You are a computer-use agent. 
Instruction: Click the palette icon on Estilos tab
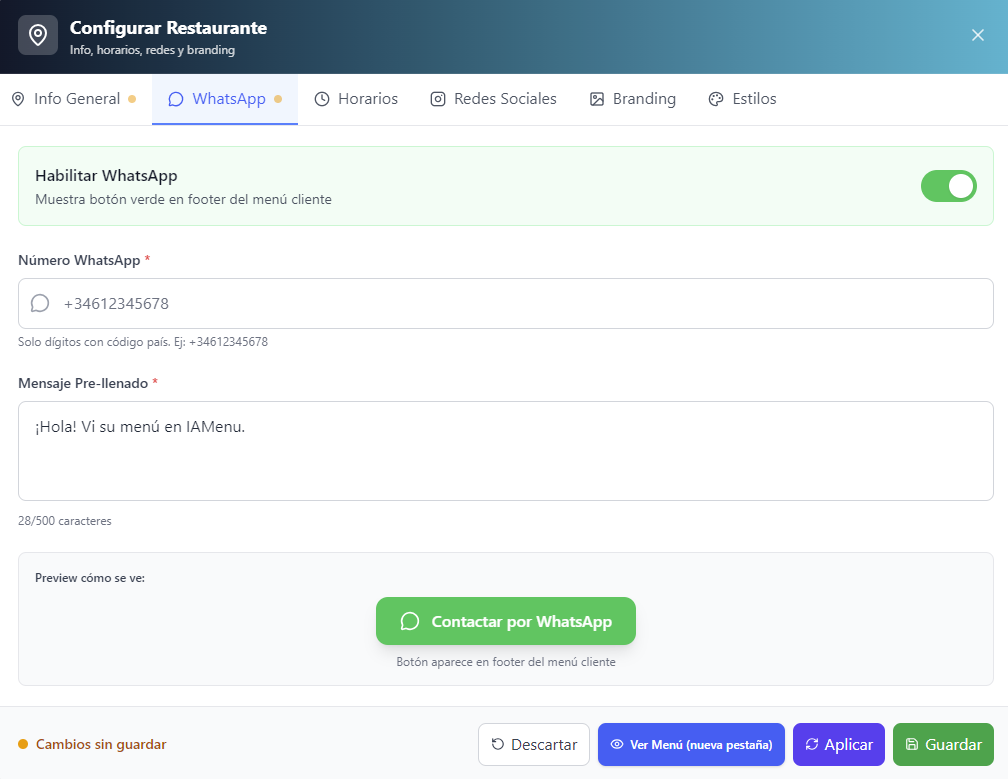pyautogui.click(x=716, y=99)
